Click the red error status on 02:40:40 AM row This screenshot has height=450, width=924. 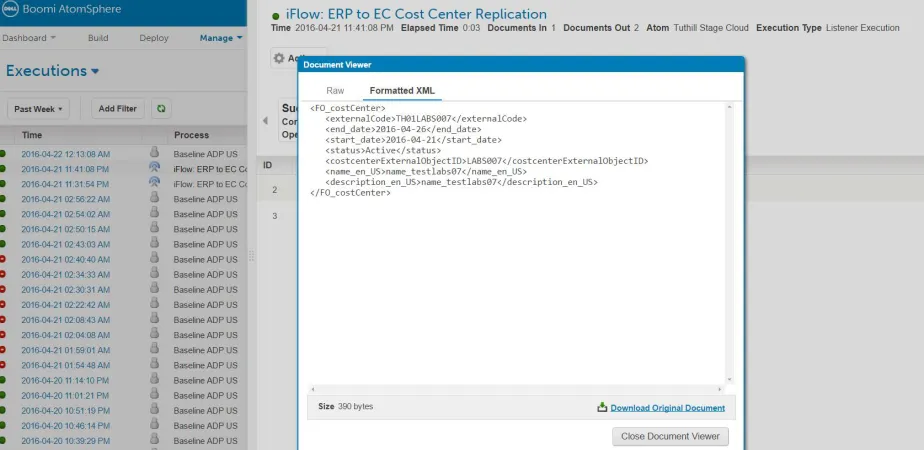pyautogui.click(x=2, y=259)
